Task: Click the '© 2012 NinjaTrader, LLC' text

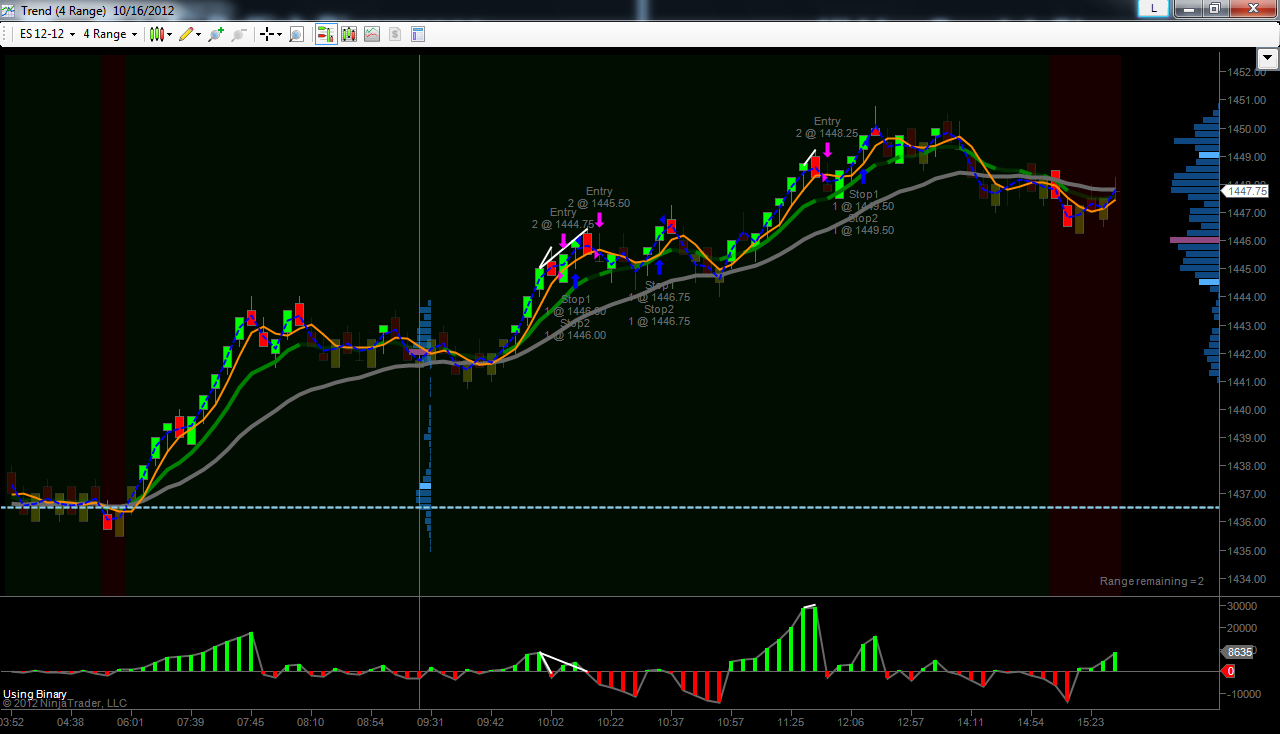Action: [64, 704]
